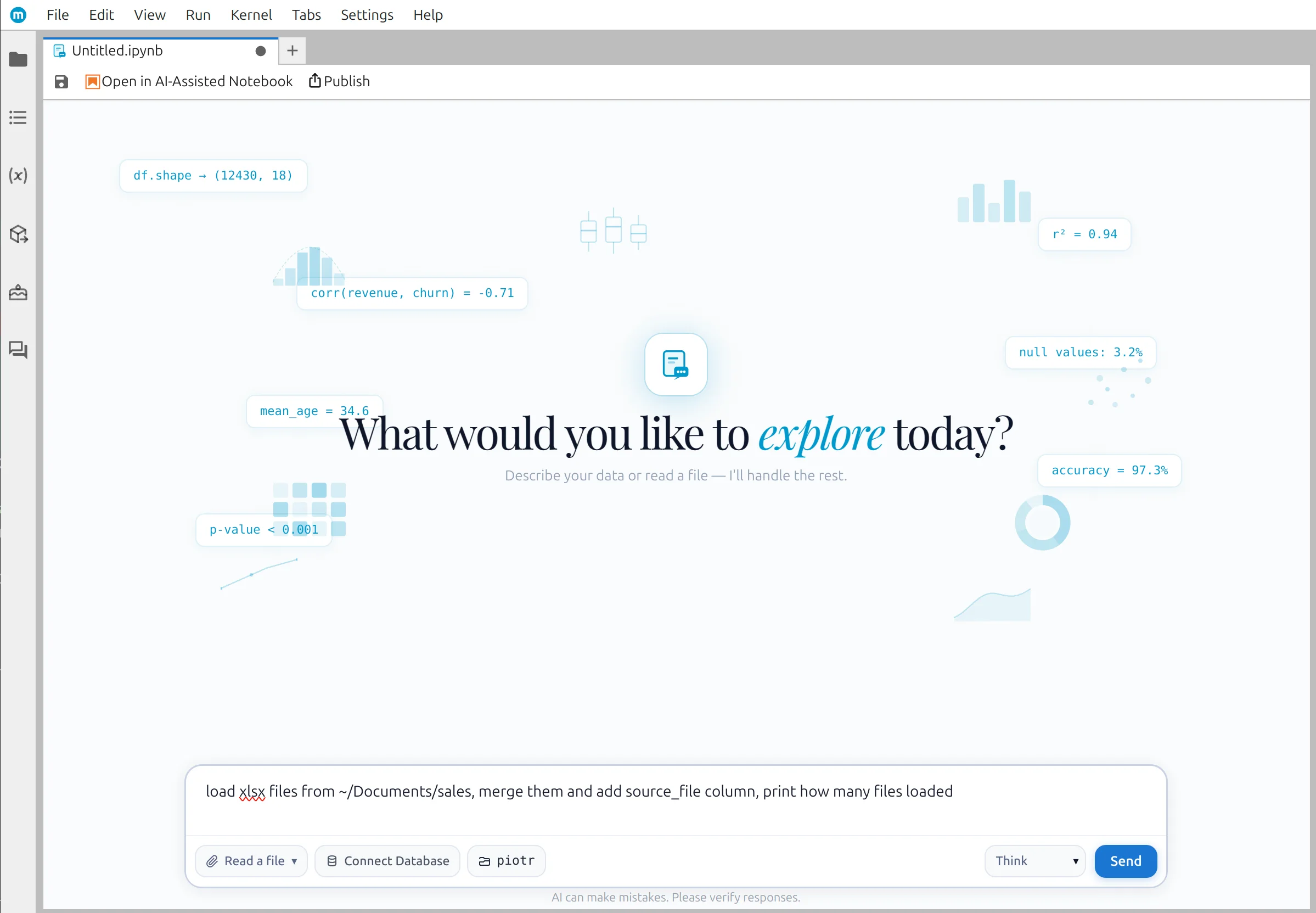Click the central notebook chat icon

click(676, 365)
